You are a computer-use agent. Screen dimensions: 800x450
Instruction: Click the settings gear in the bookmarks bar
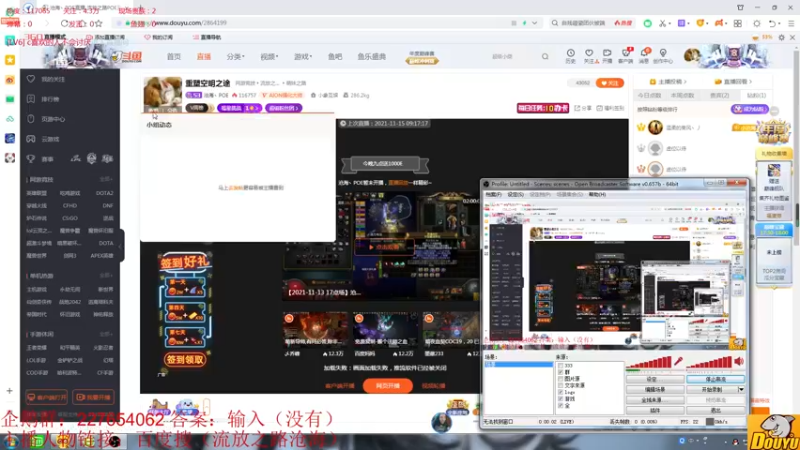tap(781, 37)
